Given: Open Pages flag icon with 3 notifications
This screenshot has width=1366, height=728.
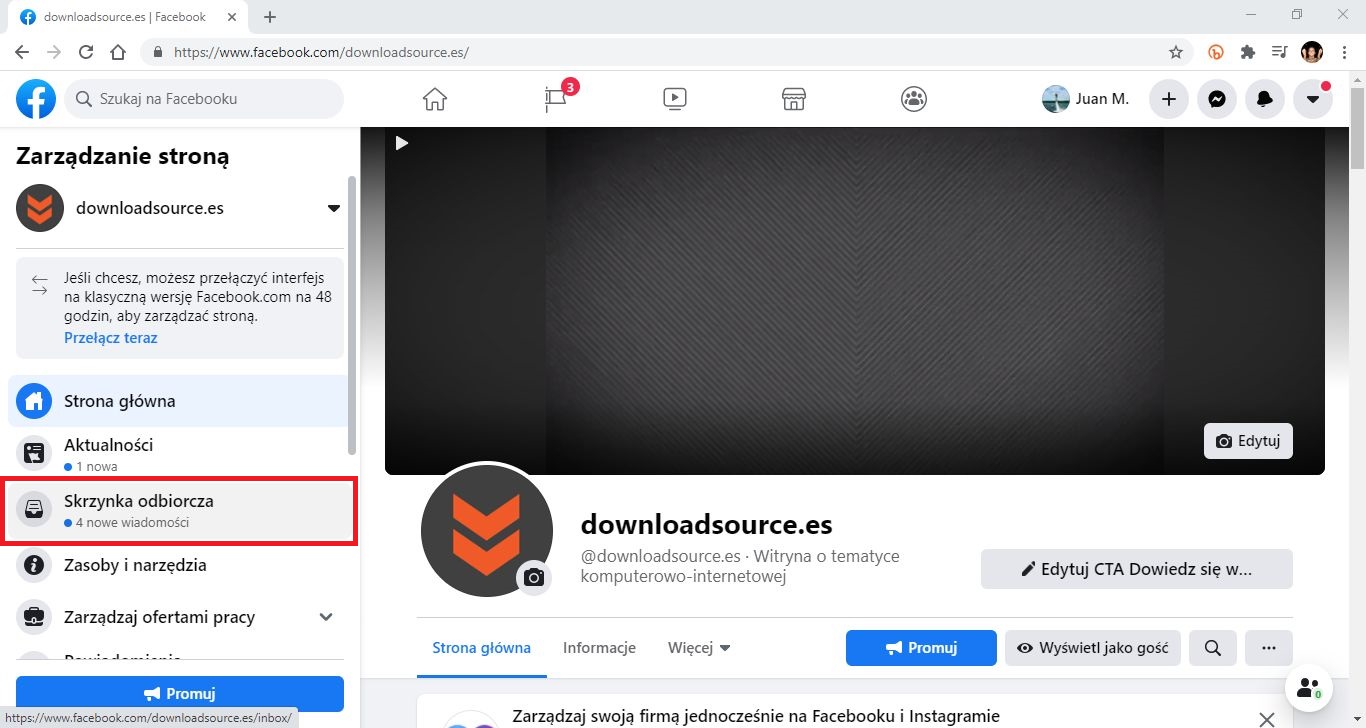Looking at the screenshot, I should (x=556, y=99).
